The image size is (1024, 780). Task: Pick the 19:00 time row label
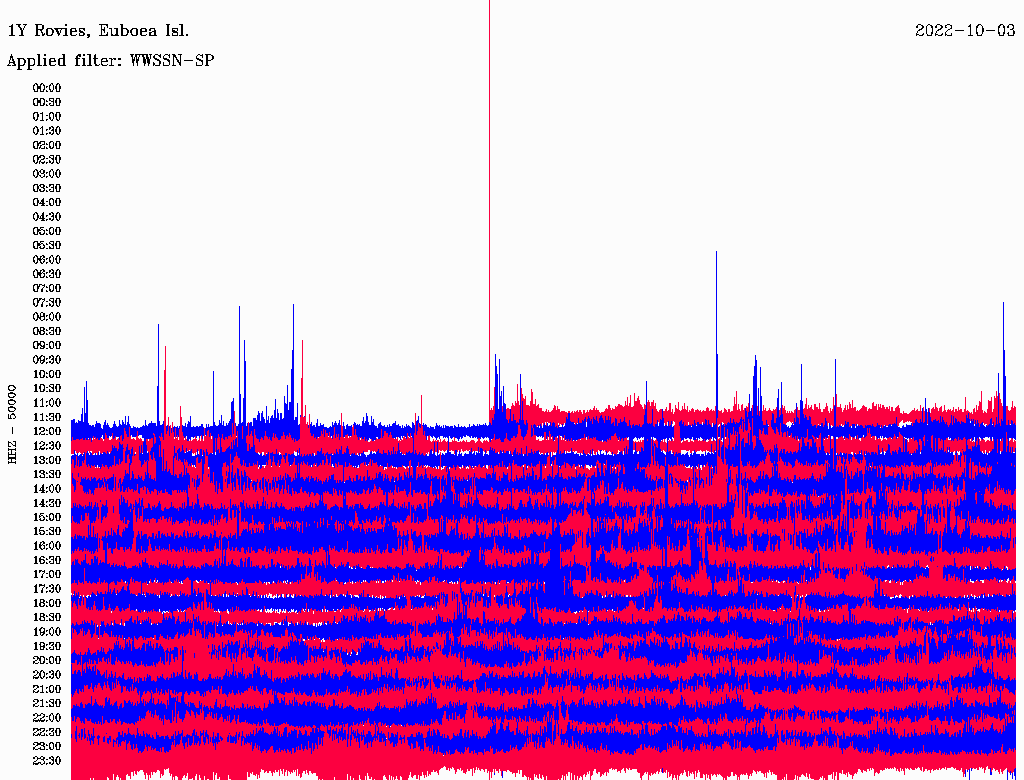(47, 632)
